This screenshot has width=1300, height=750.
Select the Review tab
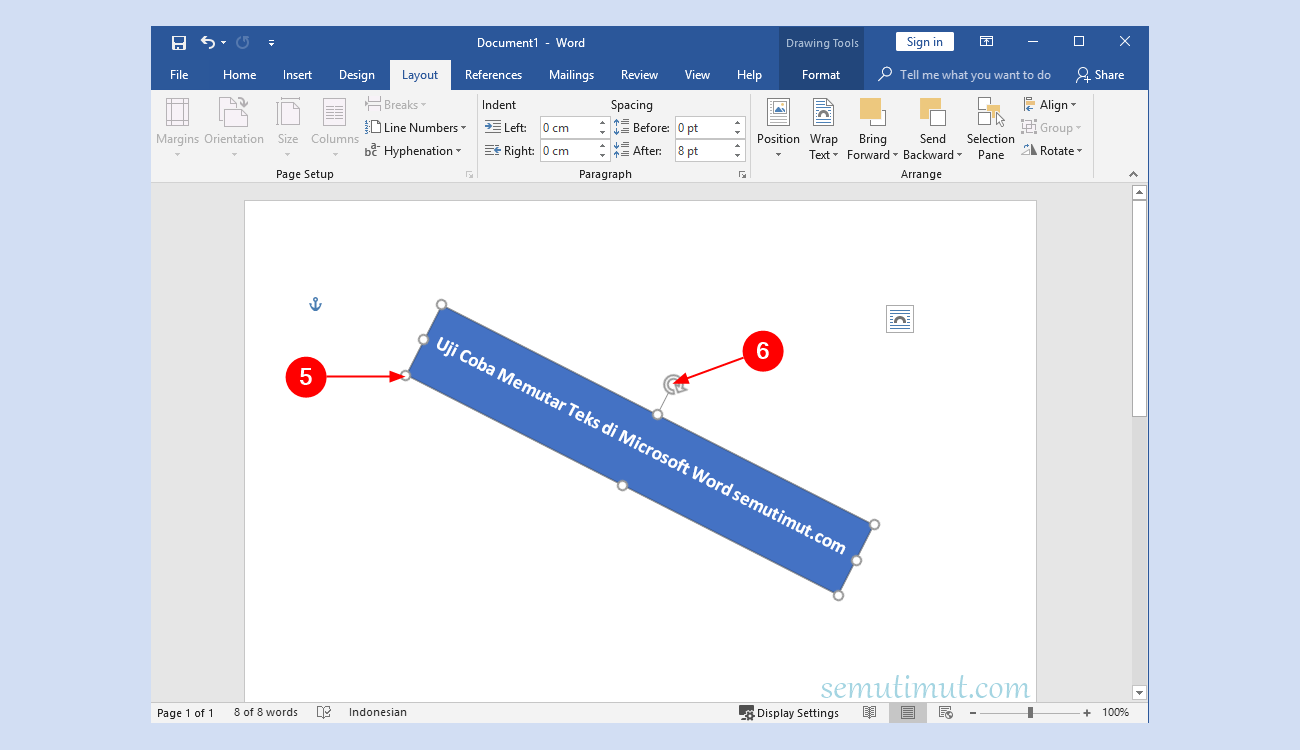(639, 75)
